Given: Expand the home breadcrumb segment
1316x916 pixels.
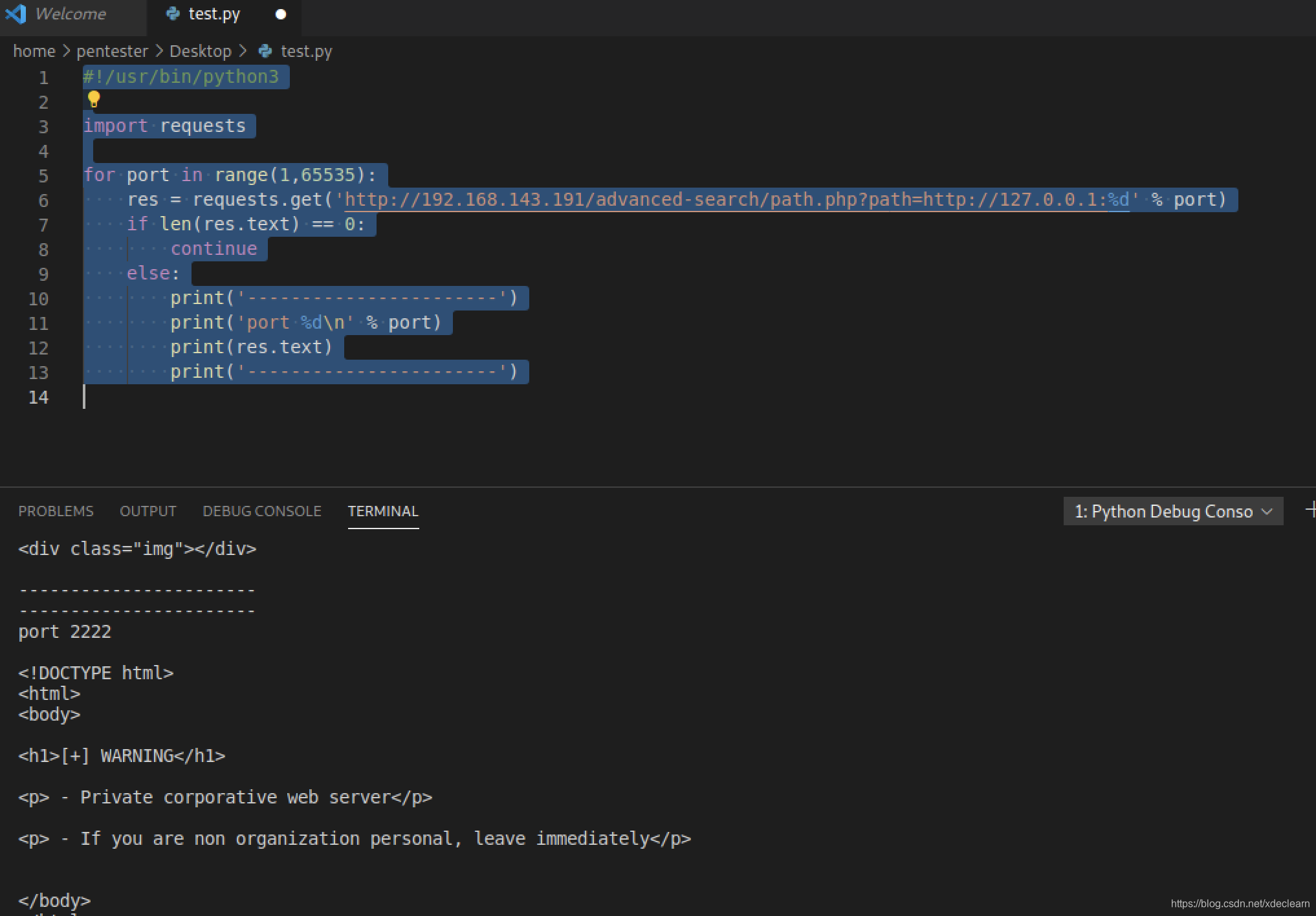Looking at the screenshot, I should tap(34, 51).
